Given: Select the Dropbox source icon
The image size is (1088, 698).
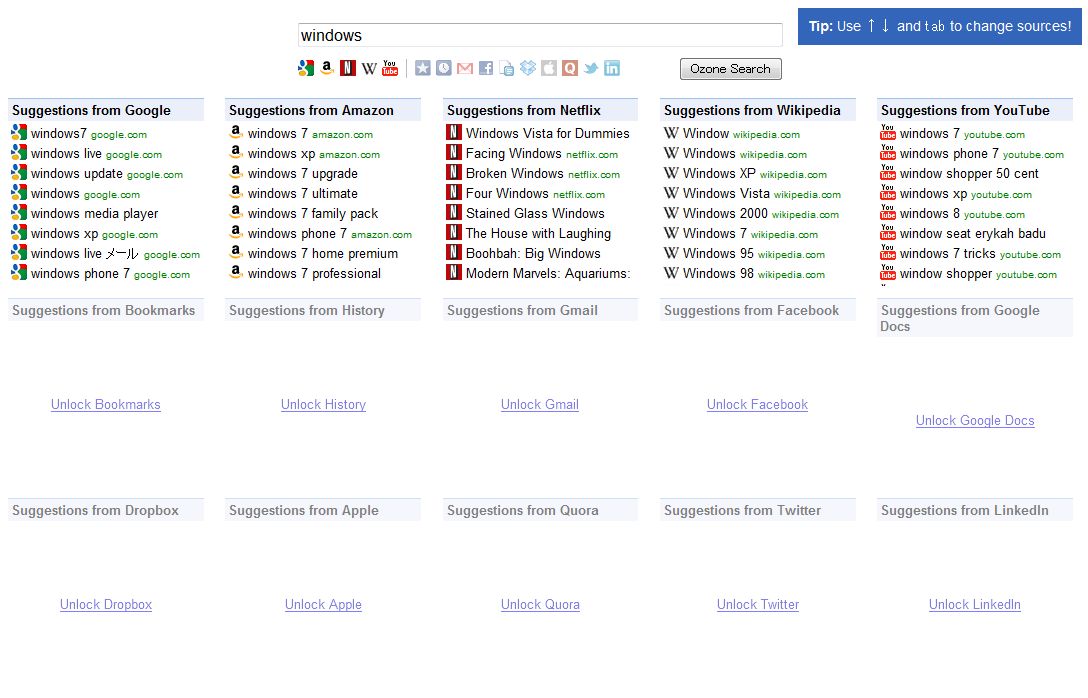Looking at the screenshot, I should click(528, 68).
